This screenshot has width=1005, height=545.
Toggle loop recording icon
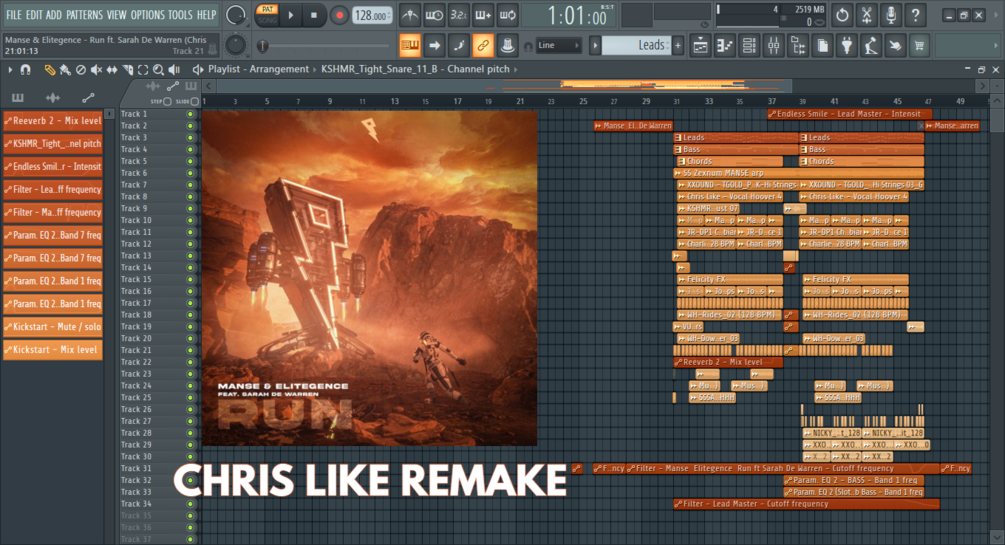507,15
